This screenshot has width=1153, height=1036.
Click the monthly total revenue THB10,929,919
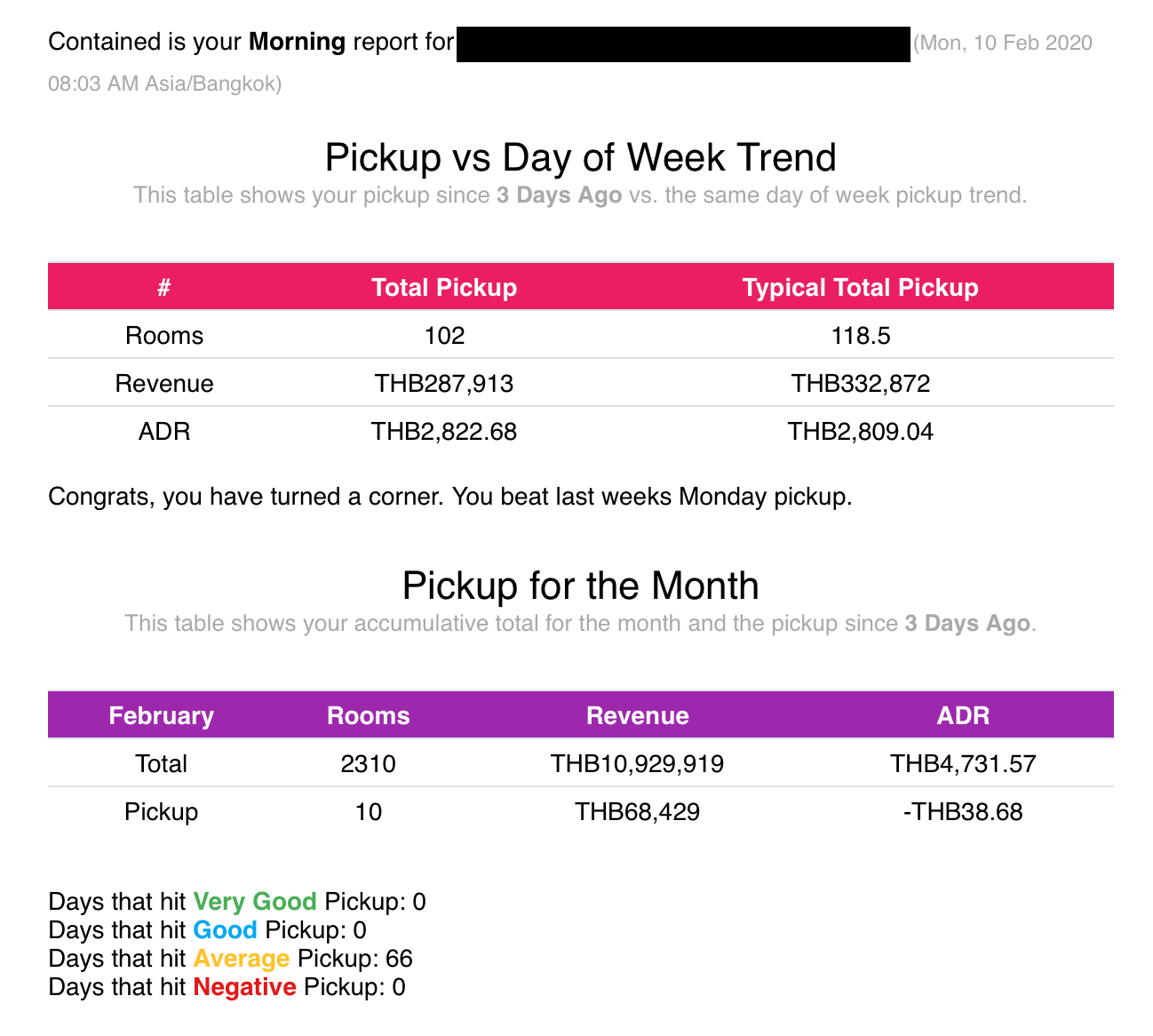[x=637, y=763]
